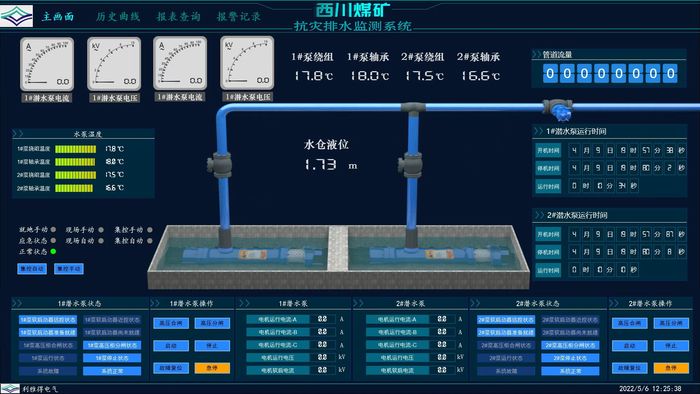Viewport: 700px width, 394px height.
Task: Switch to the 报警记录 tab
Action: (239, 17)
